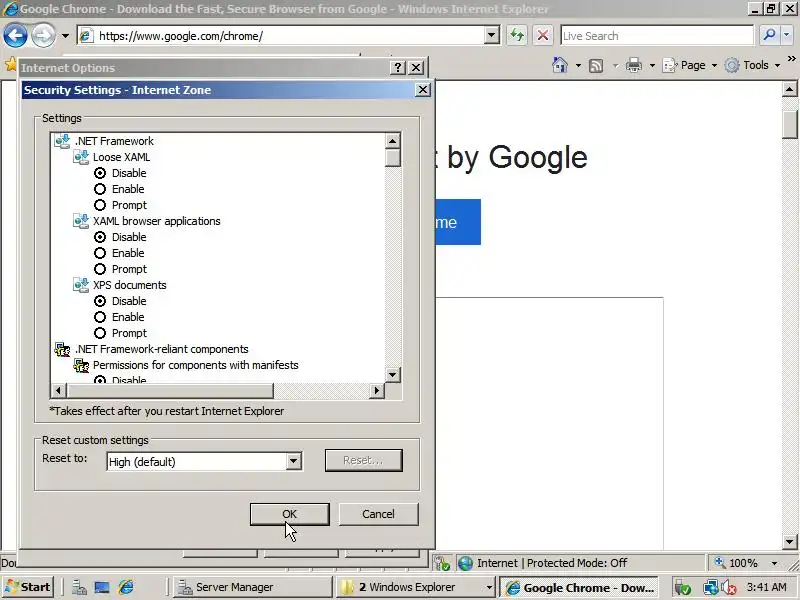Click the .NET Framework category icon

62,141
